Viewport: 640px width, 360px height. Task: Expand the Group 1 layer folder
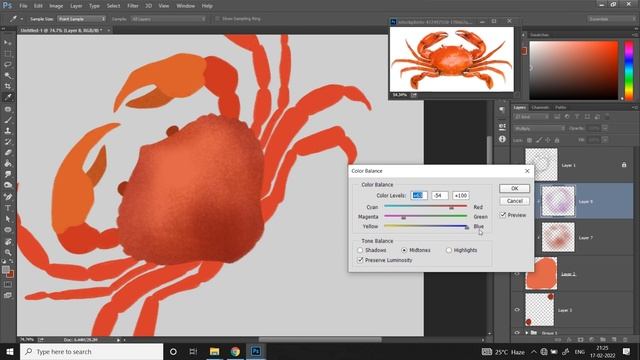[x=527, y=333]
